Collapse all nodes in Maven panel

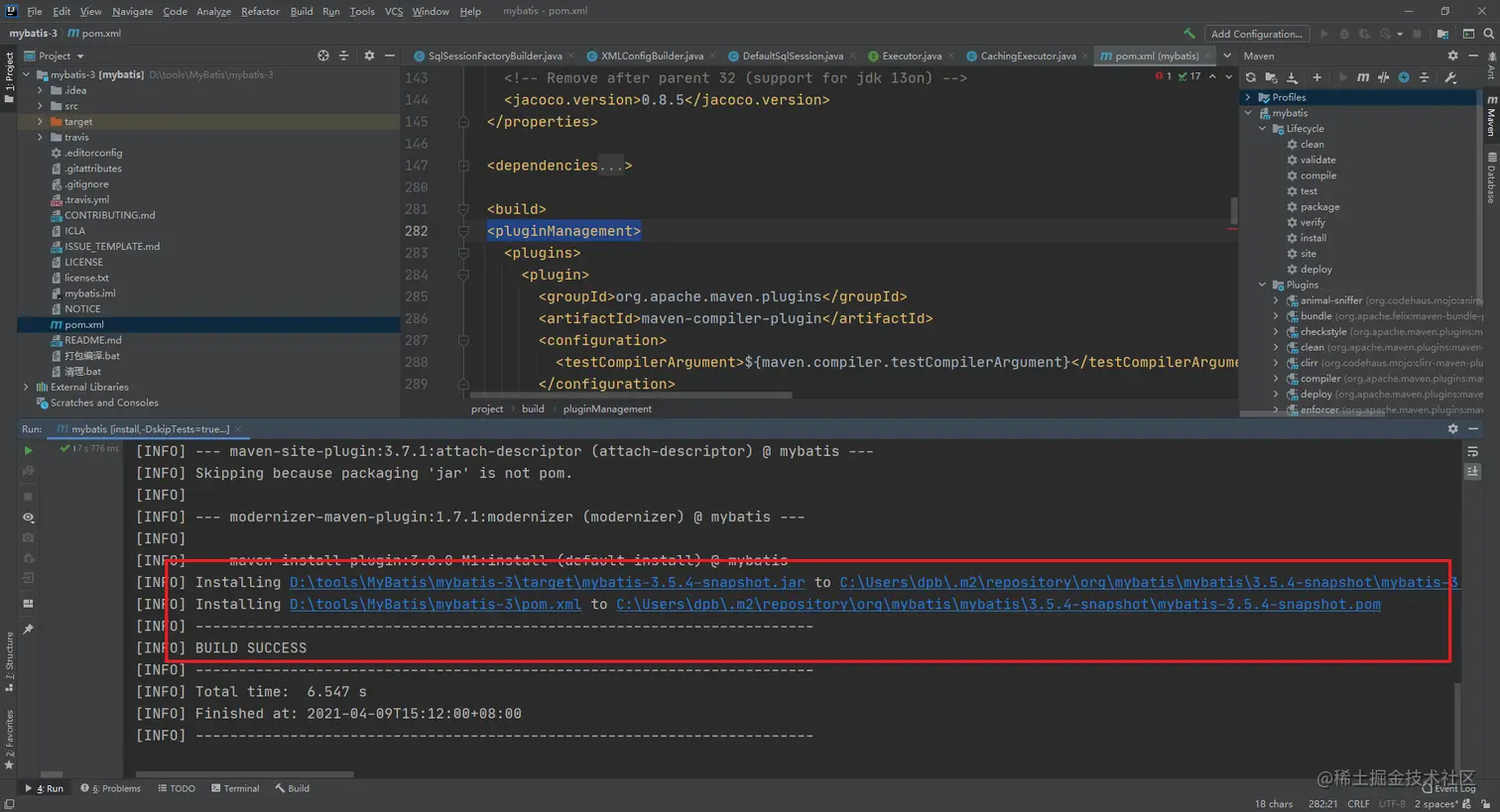pos(1424,77)
